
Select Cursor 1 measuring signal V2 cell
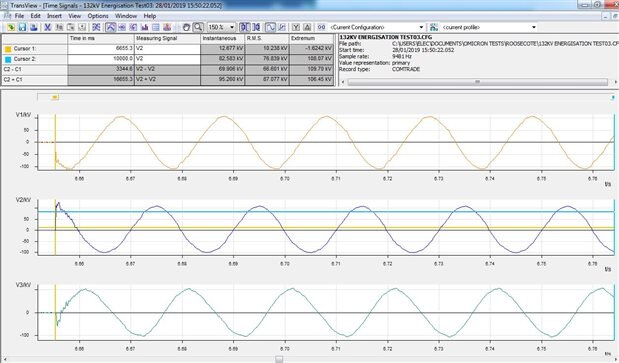click(167, 49)
